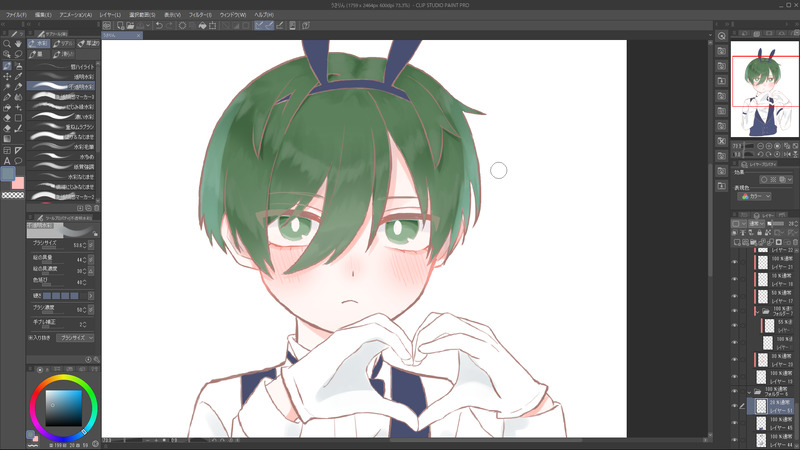Delete sub tool with trash icon

[96, 208]
